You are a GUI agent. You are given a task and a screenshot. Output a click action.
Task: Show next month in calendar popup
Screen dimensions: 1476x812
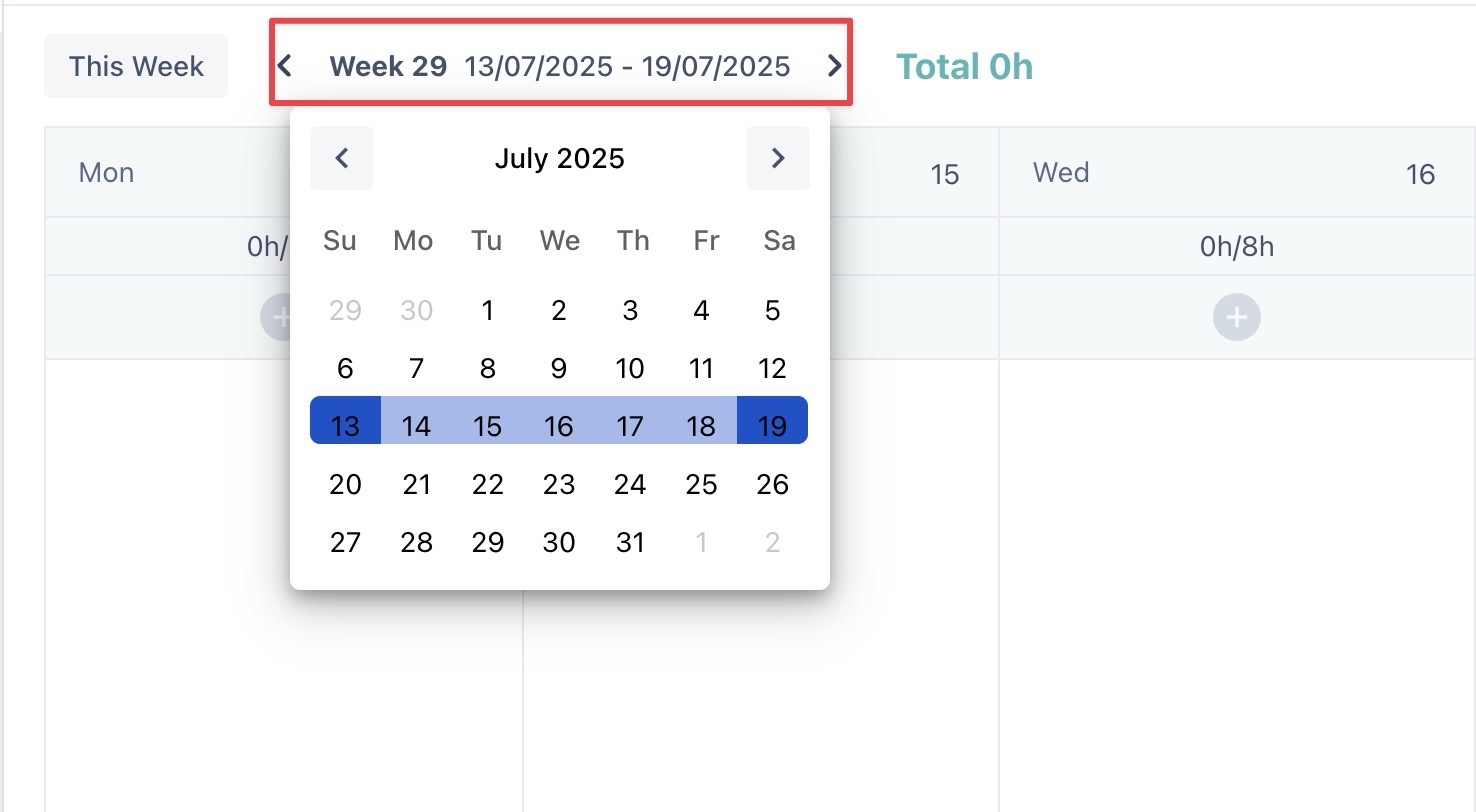[x=778, y=158]
